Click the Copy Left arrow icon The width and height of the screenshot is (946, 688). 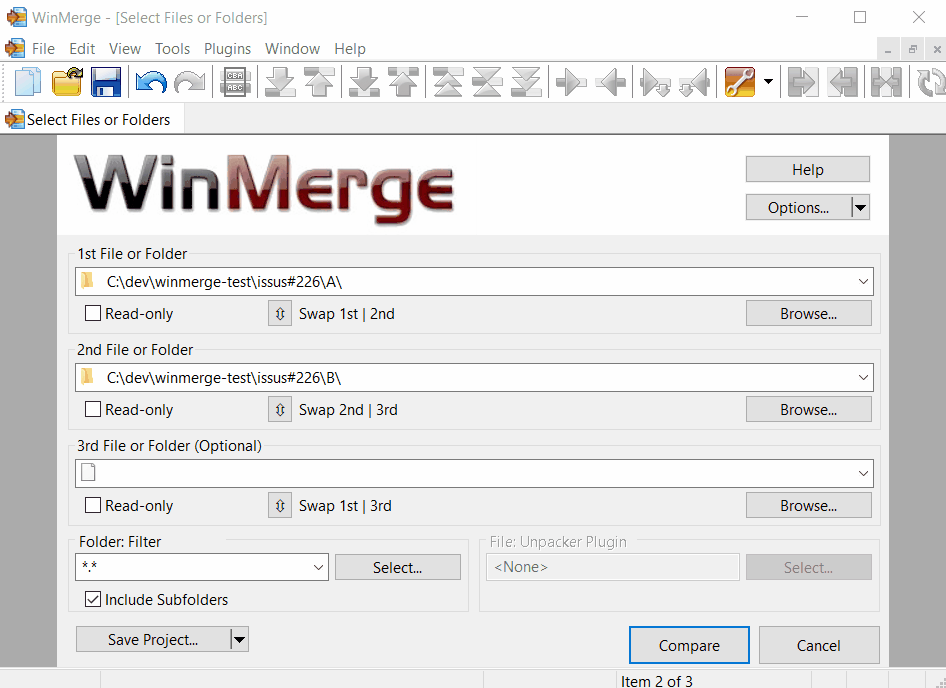coord(610,81)
